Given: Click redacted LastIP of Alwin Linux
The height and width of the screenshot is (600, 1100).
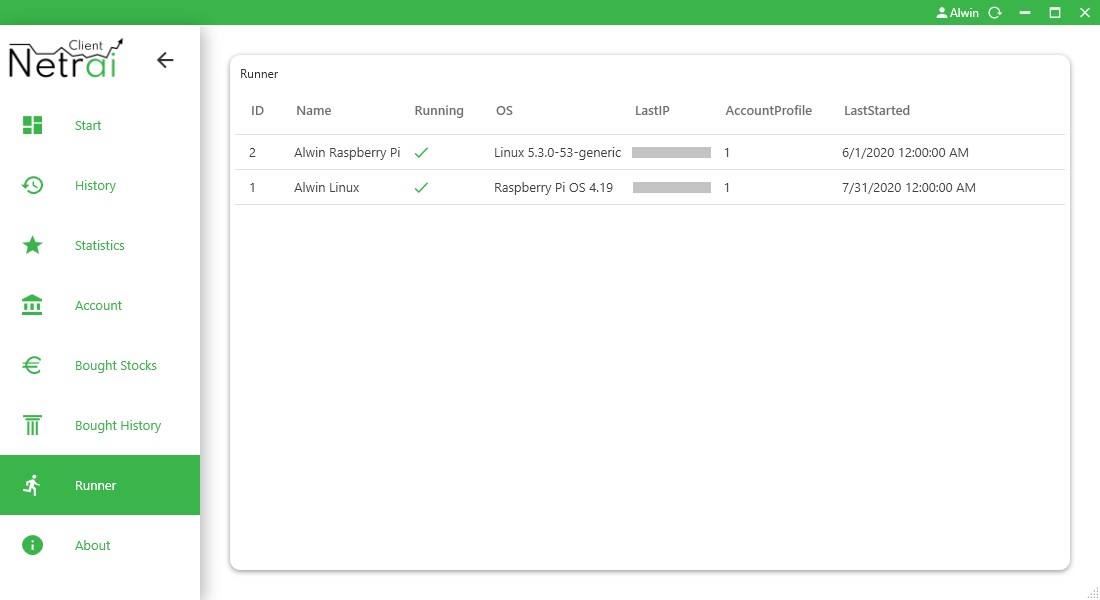Looking at the screenshot, I should 672,187.
